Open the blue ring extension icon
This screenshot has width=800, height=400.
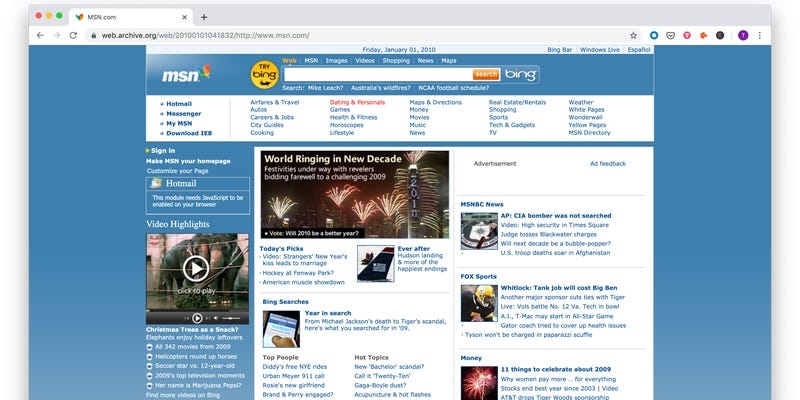[654, 35]
